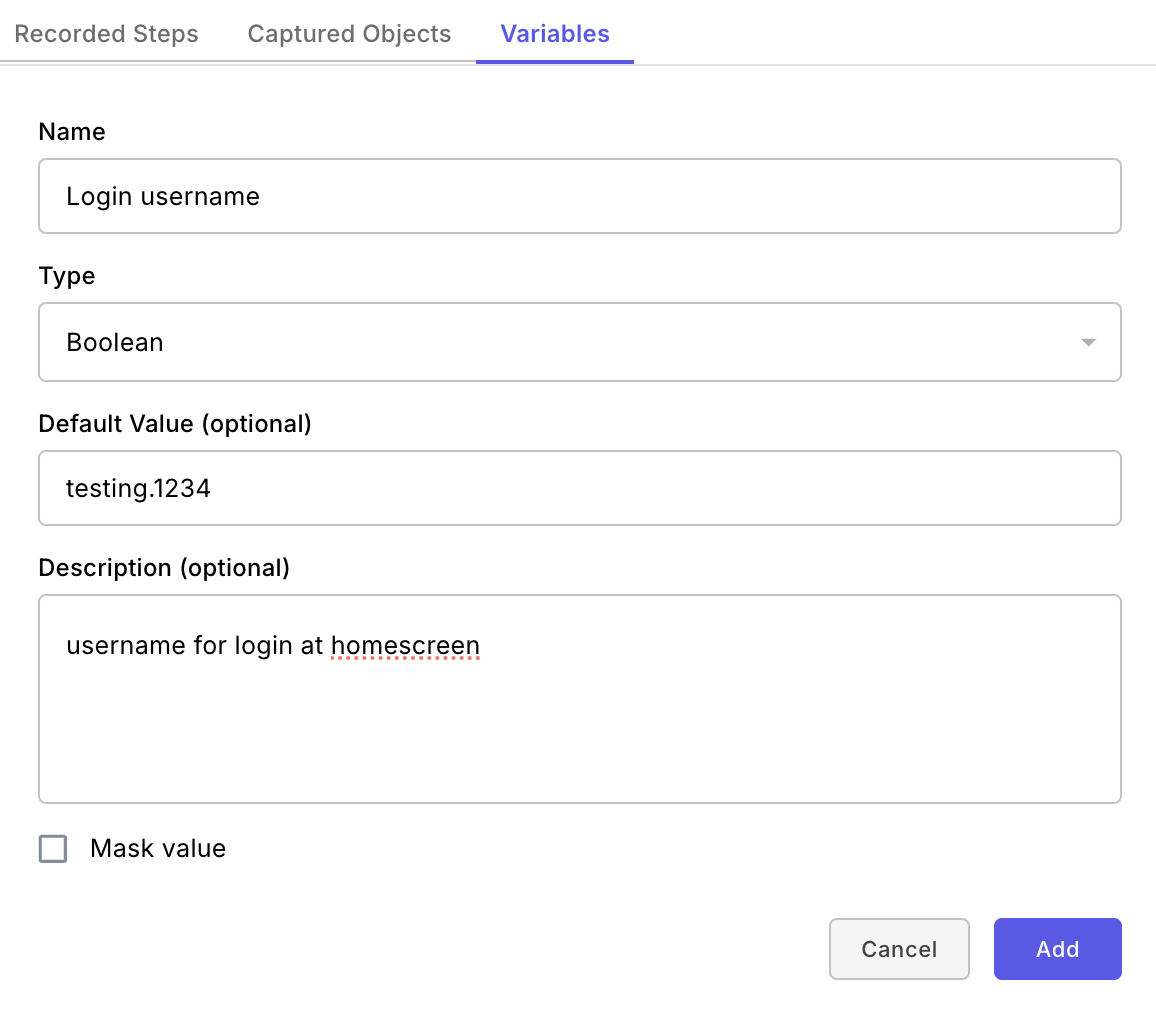The height and width of the screenshot is (1016, 1156).
Task: Click inside the Description text area
Action: click(579, 720)
